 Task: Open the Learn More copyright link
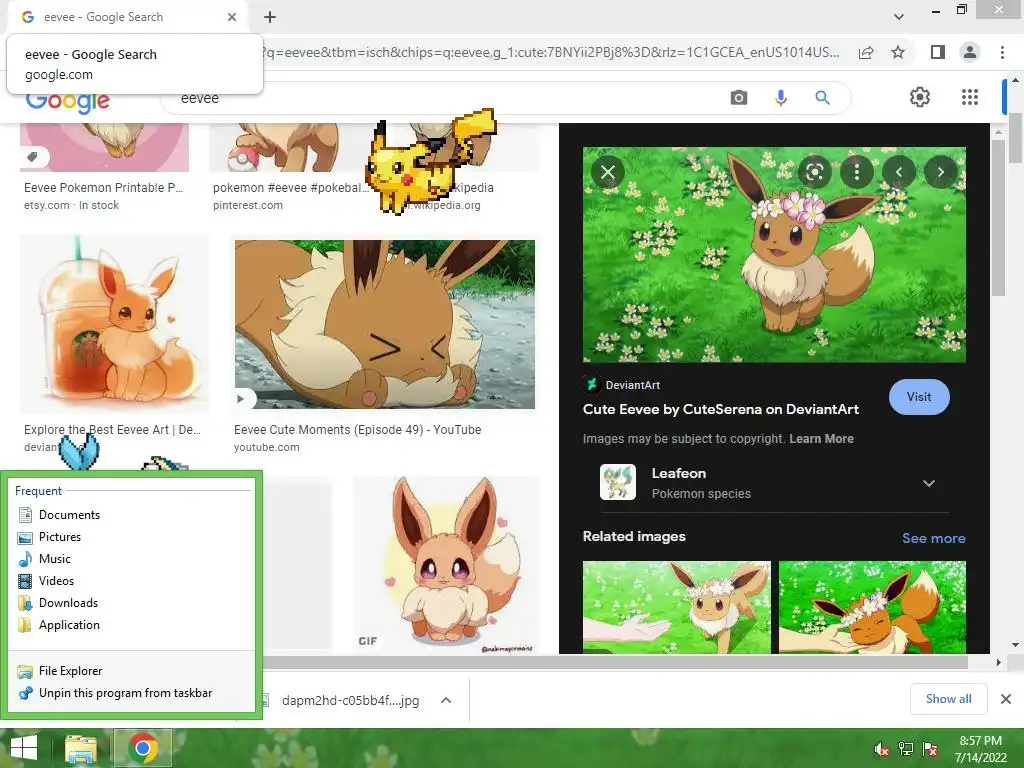821,439
